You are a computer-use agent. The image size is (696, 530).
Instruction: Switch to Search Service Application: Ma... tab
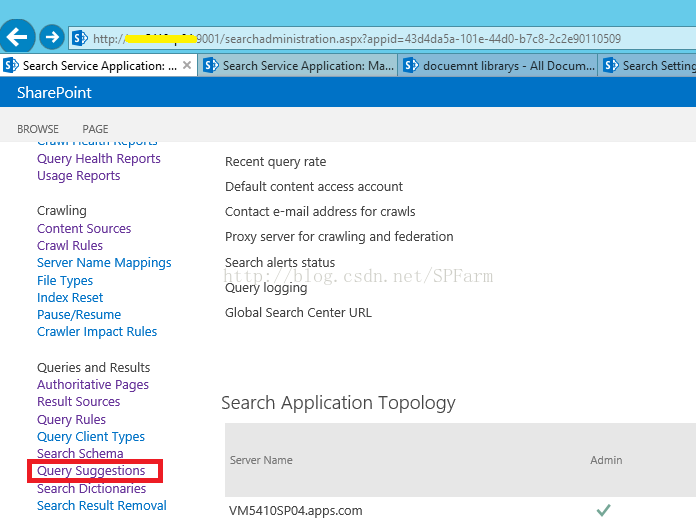297,66
